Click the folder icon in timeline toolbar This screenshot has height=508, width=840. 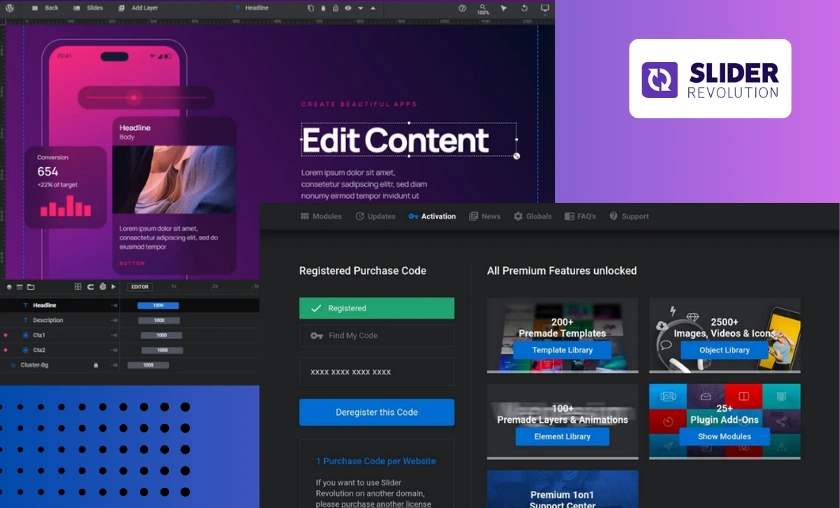[x=31, y=287]
